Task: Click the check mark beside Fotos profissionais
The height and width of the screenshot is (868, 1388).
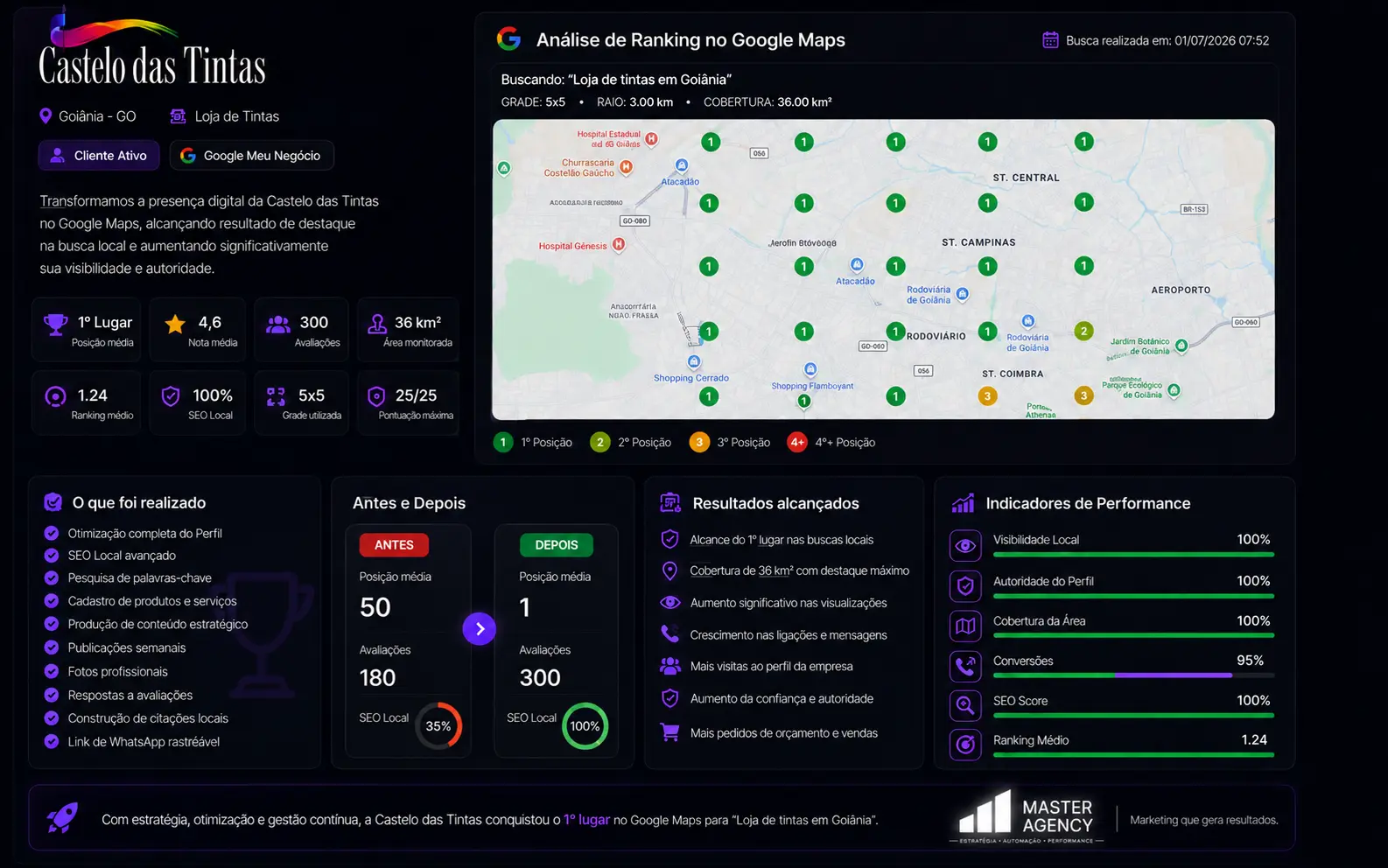Action: [x=52, y=671]
